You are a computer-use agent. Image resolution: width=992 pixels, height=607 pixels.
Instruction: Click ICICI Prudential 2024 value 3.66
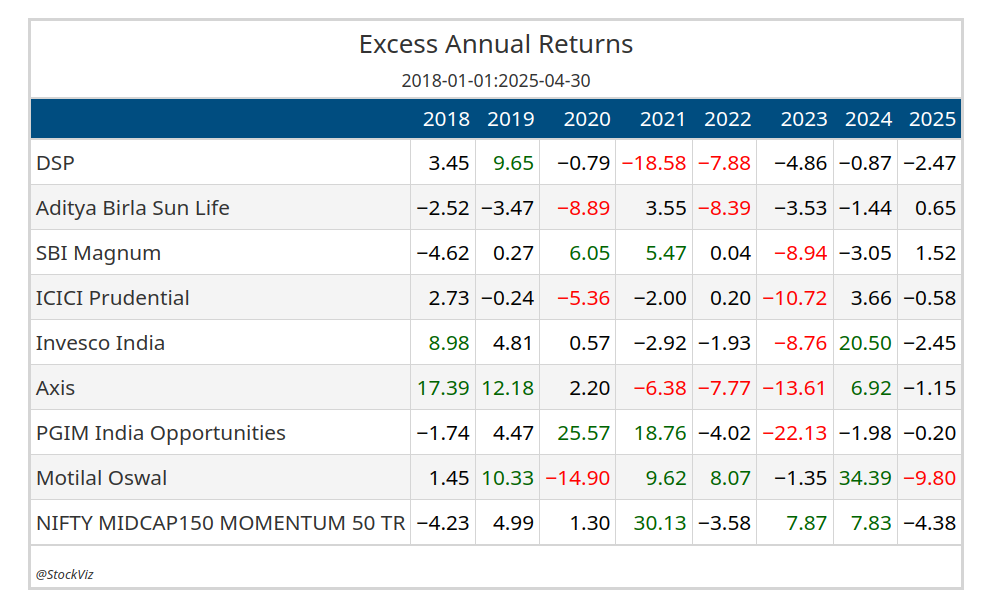coord(871,298)
